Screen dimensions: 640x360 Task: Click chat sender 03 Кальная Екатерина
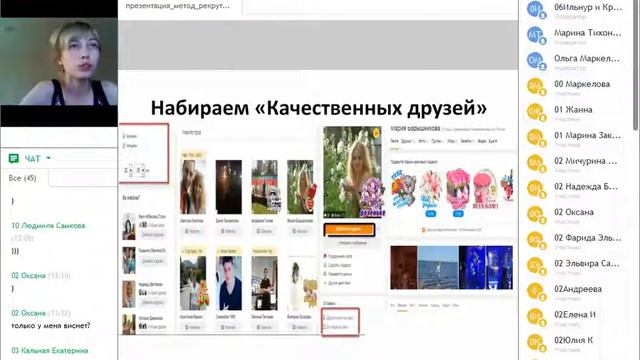coord(49,350)
